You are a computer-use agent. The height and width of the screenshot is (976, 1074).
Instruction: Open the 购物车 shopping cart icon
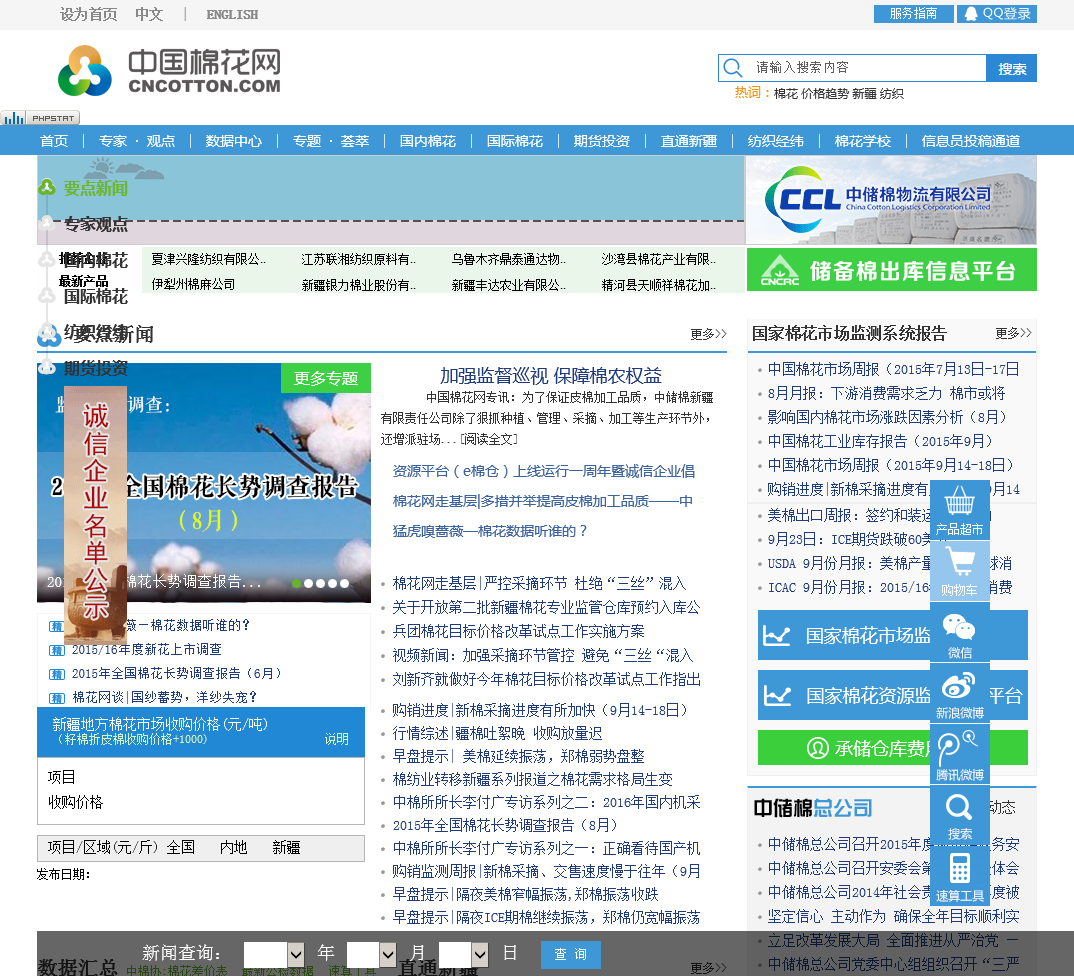[x=959, y=571]
